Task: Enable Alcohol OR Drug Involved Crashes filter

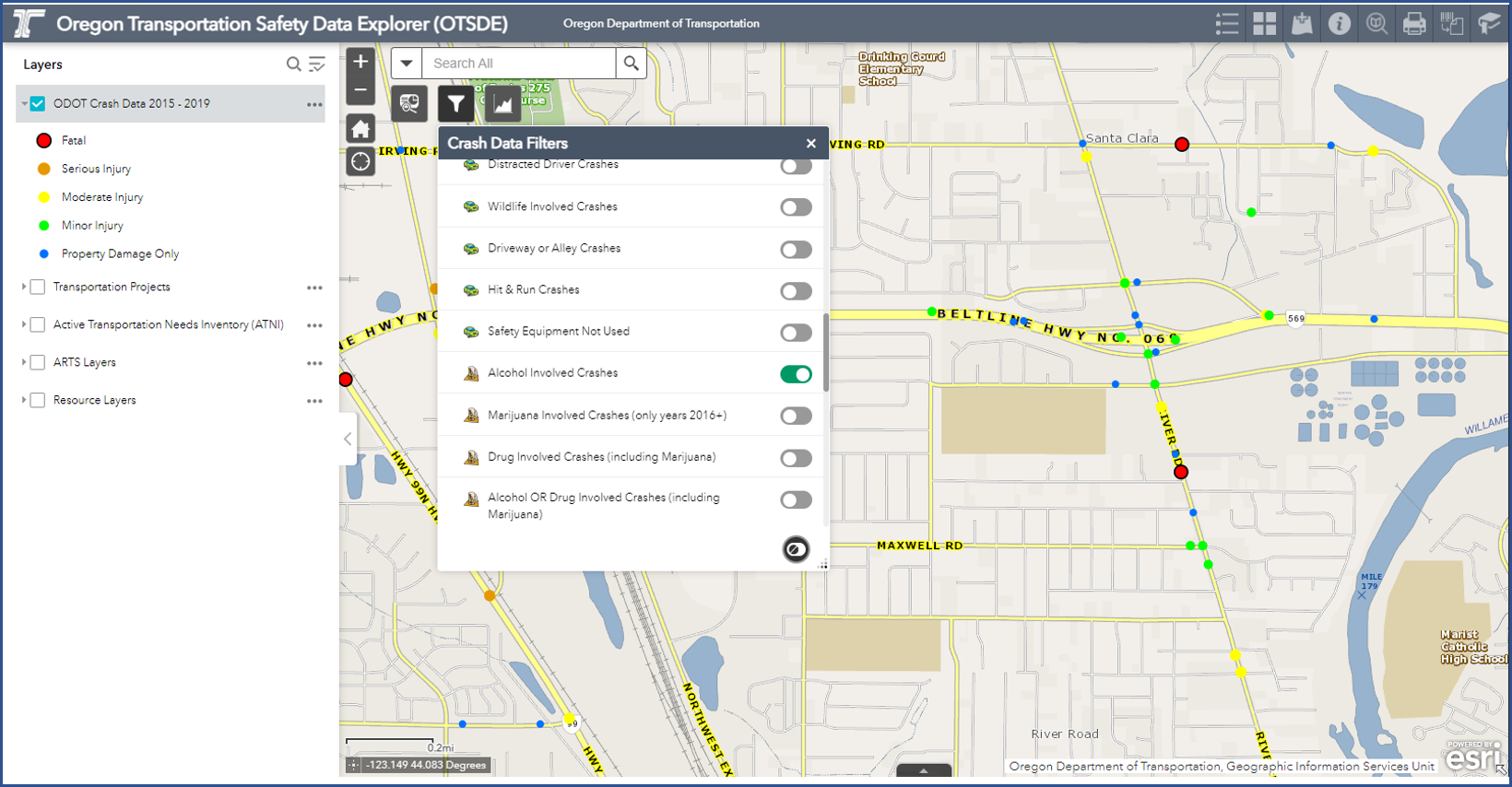Action: click(796, 499)
